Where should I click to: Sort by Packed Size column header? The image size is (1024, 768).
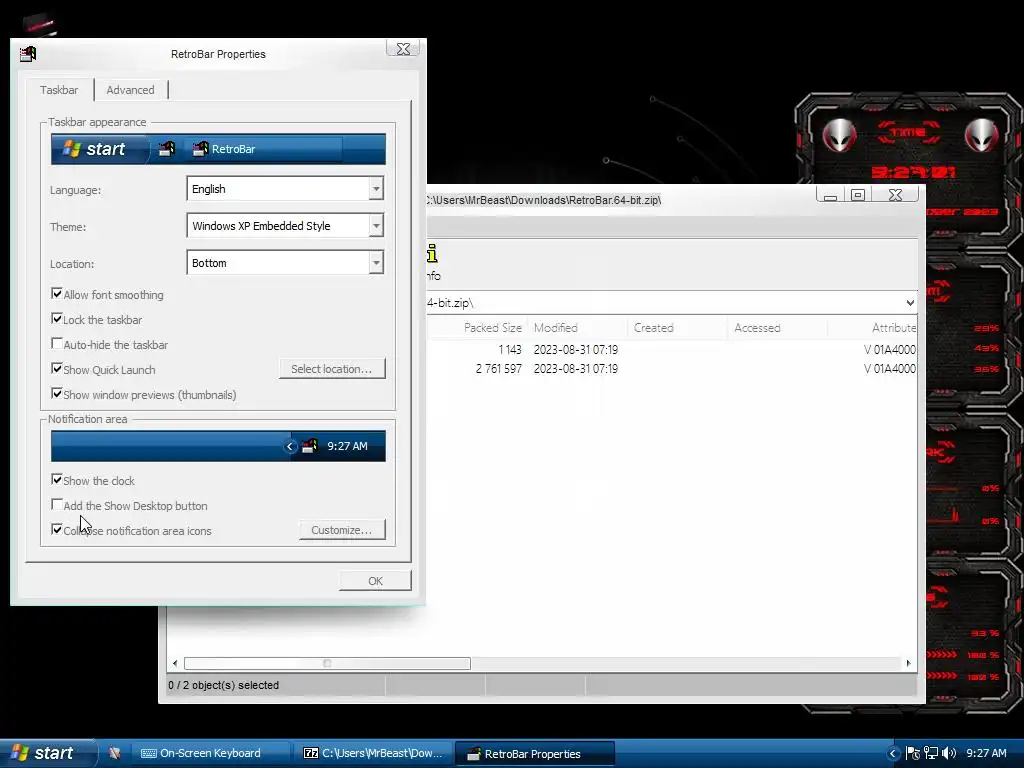point(492,328)
